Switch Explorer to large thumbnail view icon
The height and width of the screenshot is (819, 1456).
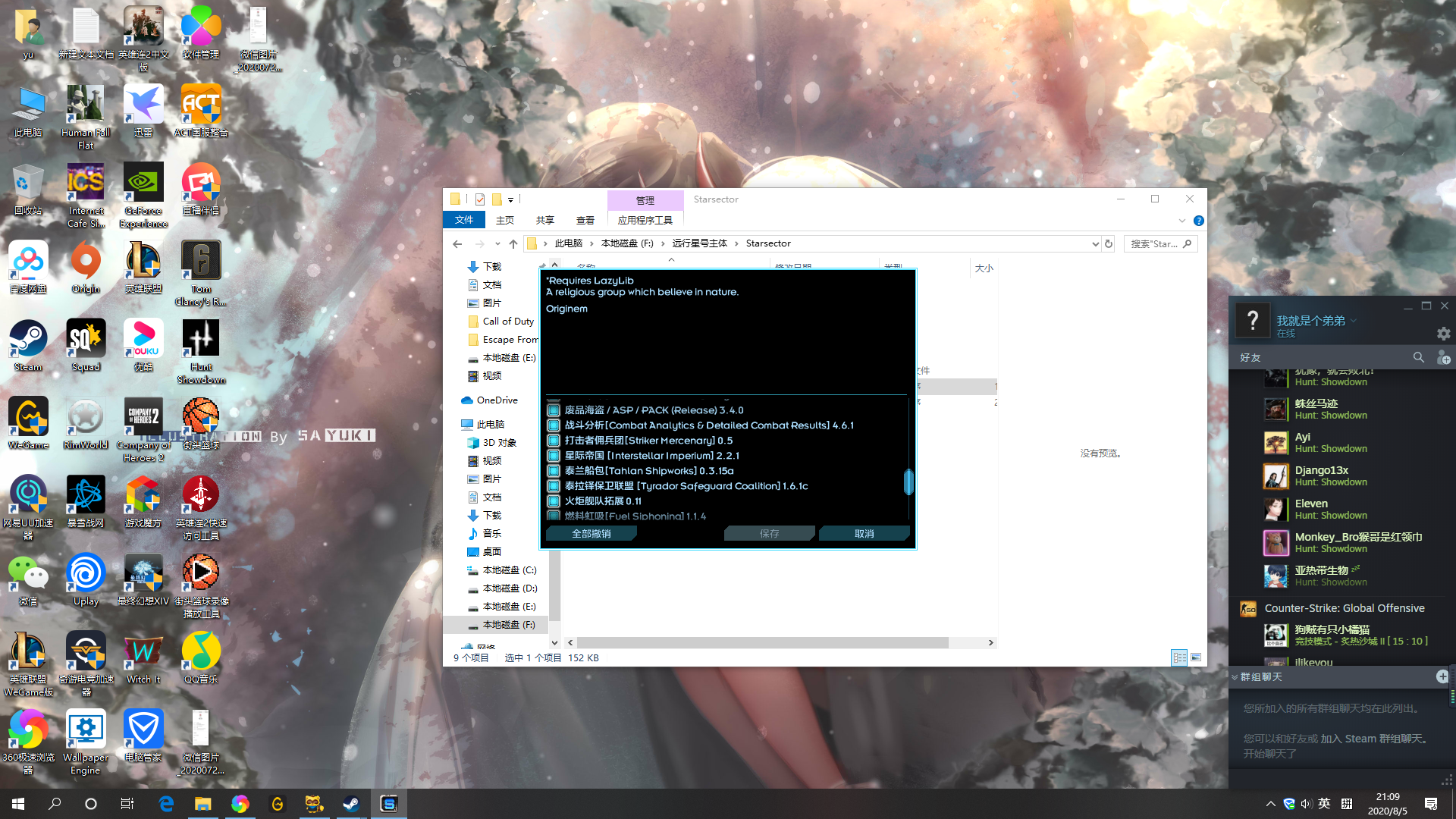point(1197,658)
